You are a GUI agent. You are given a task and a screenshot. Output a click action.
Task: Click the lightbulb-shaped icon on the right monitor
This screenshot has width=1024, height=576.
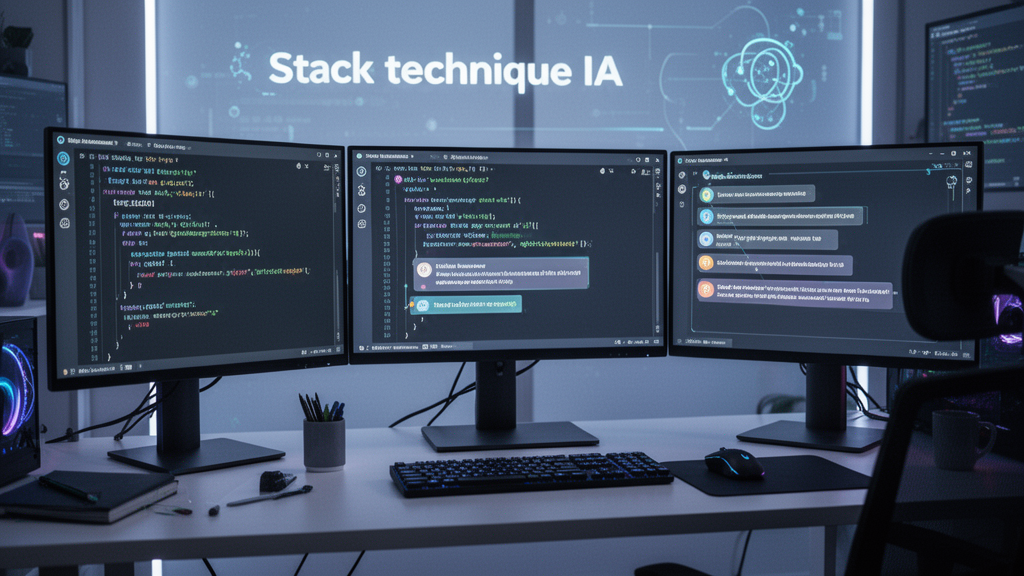click(x=952, y=184)
